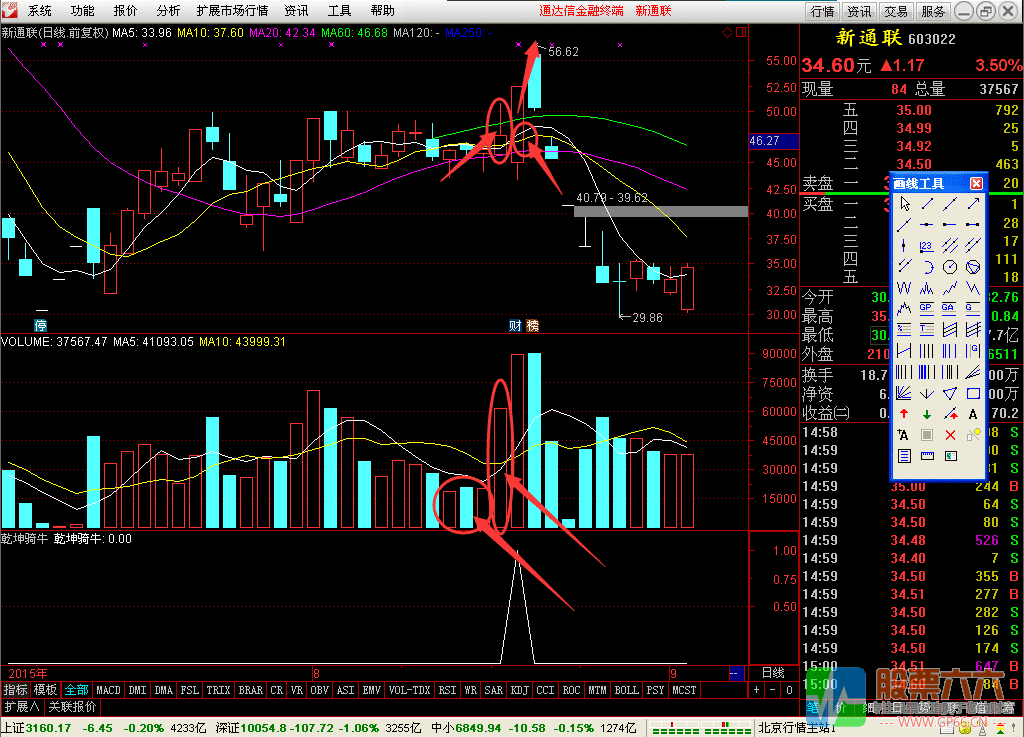Select the arrow pointer in drawing tools

904,204
